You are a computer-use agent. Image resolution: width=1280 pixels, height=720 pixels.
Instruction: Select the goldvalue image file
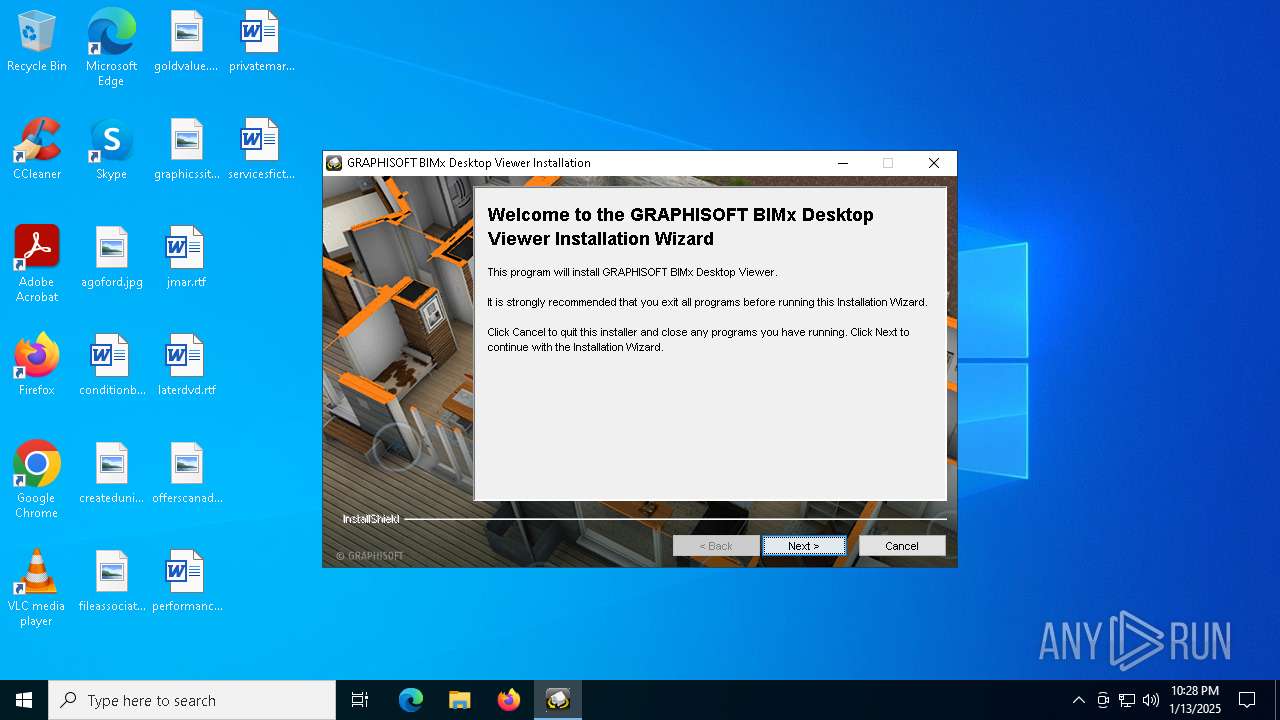186,42
